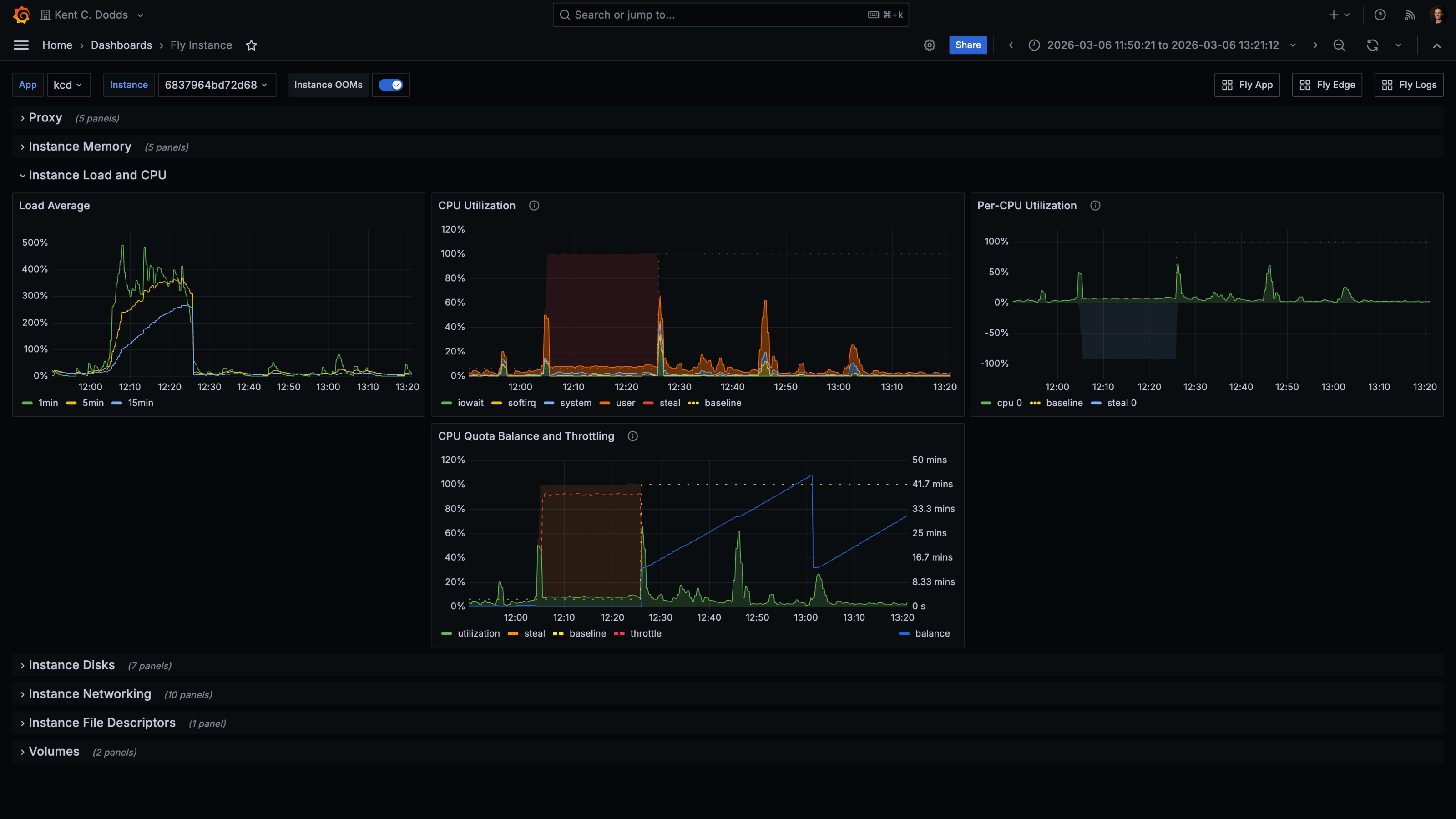This screenshot has width=1456, height=819.
Task: Expand the Instance Disks section
Action: 72,665
